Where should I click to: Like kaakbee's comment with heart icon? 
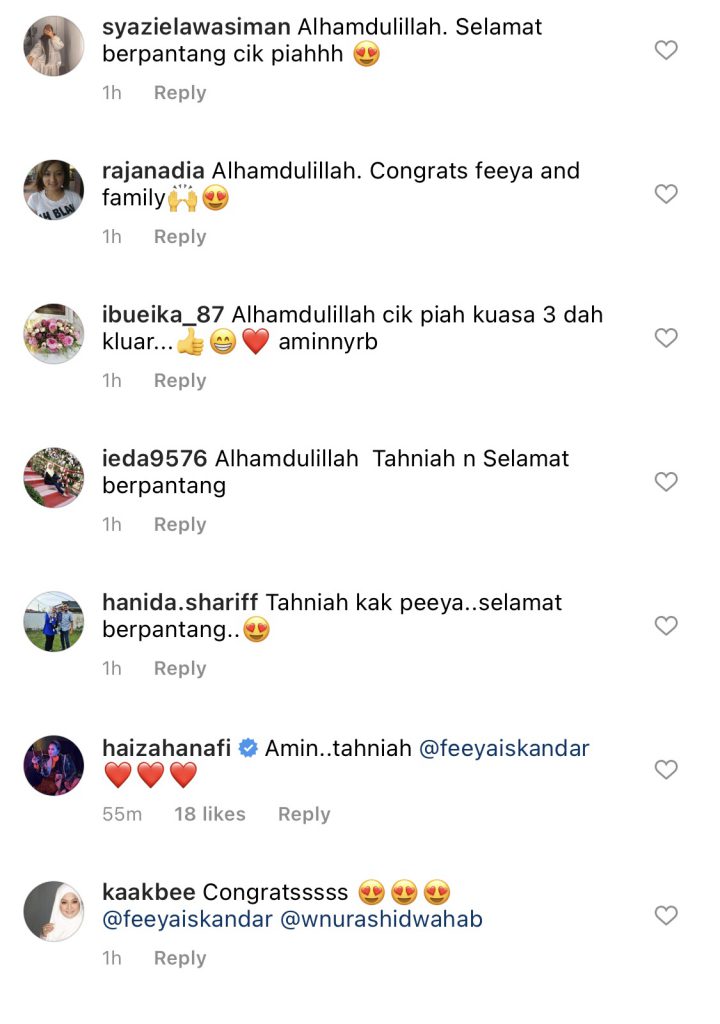[666, 915]
